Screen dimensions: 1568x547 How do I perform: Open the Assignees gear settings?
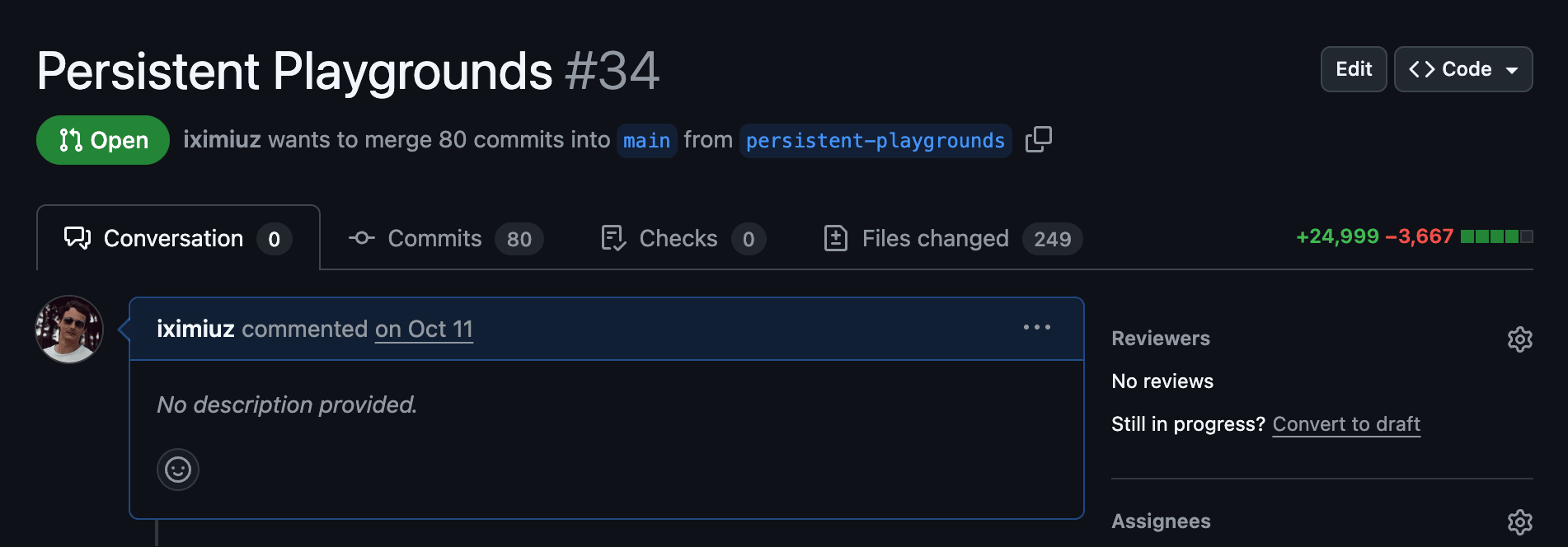tap(1519, 521)
